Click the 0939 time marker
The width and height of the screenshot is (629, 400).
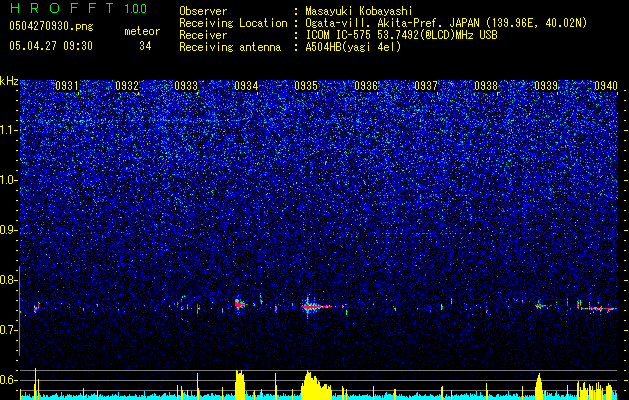(x=546, y=86)
